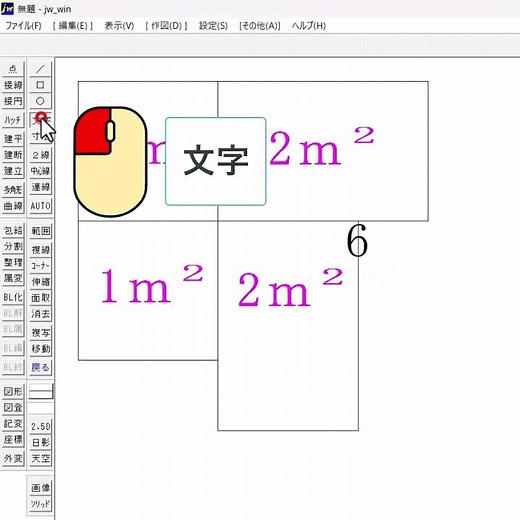Viewport: 520px width, 520px height.
Task: Click the 分割 divide tool
Action: [x=13, y=246]
